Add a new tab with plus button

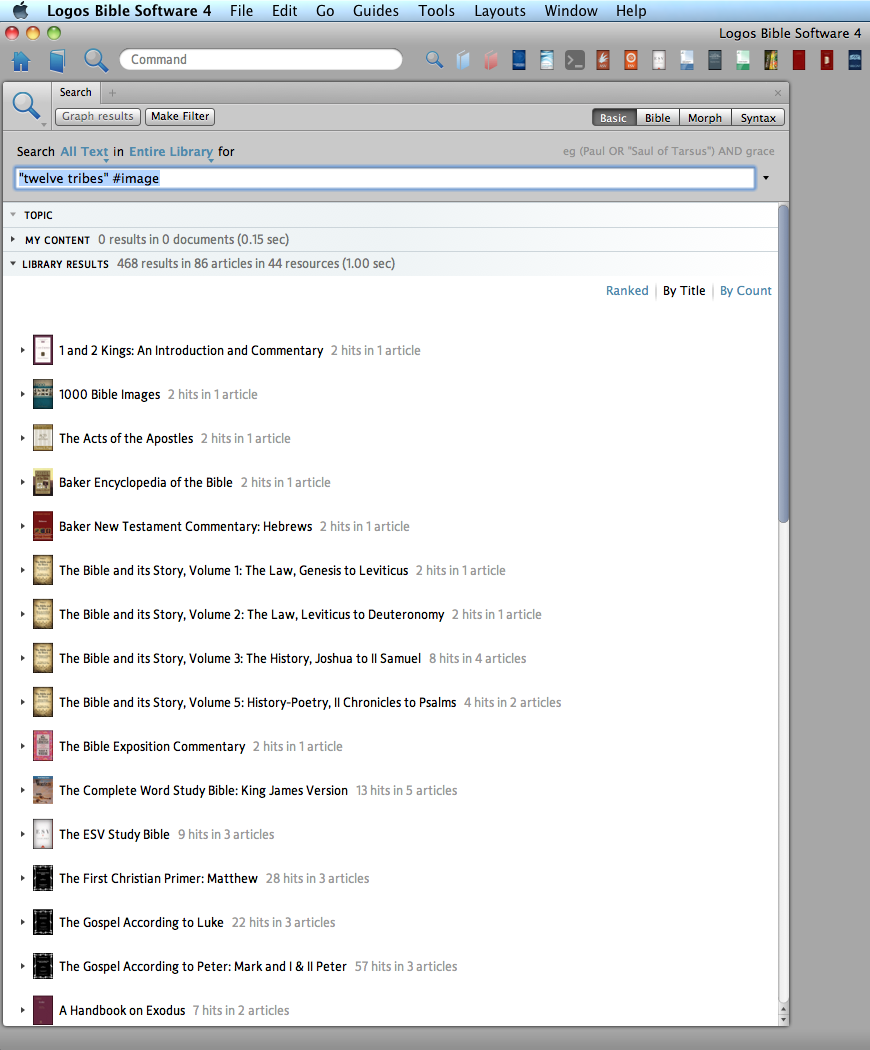click(113, 93)
